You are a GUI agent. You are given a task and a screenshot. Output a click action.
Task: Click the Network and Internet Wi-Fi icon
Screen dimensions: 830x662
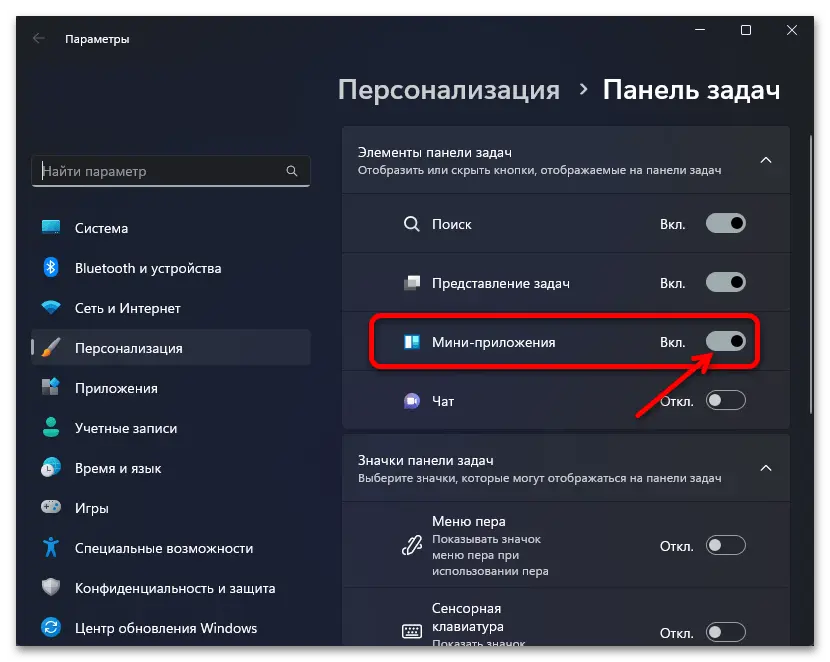51,308
